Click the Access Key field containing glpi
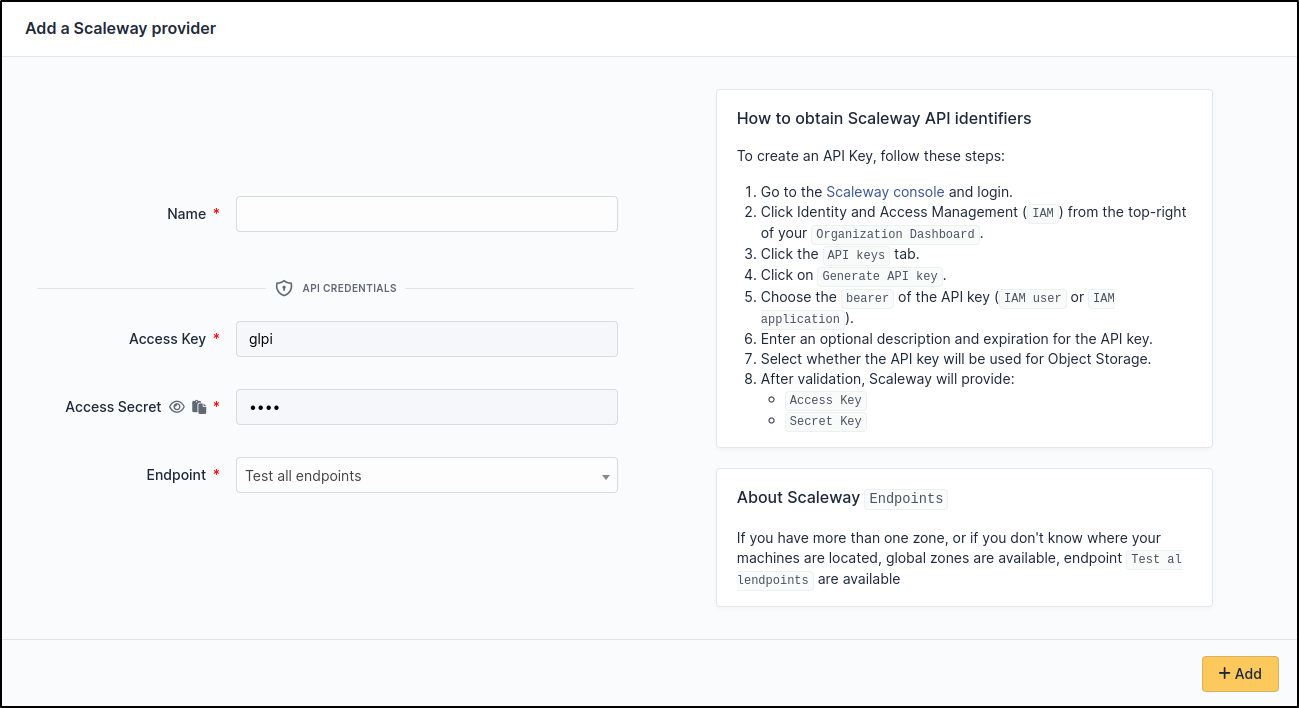 pos(426,339)
